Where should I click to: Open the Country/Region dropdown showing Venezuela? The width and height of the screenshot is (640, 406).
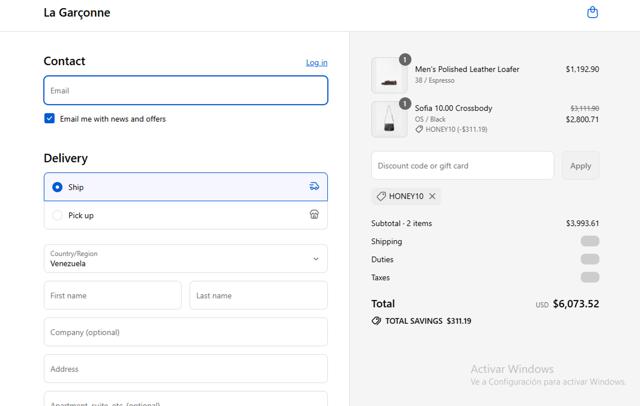click(x=186, y=259)
